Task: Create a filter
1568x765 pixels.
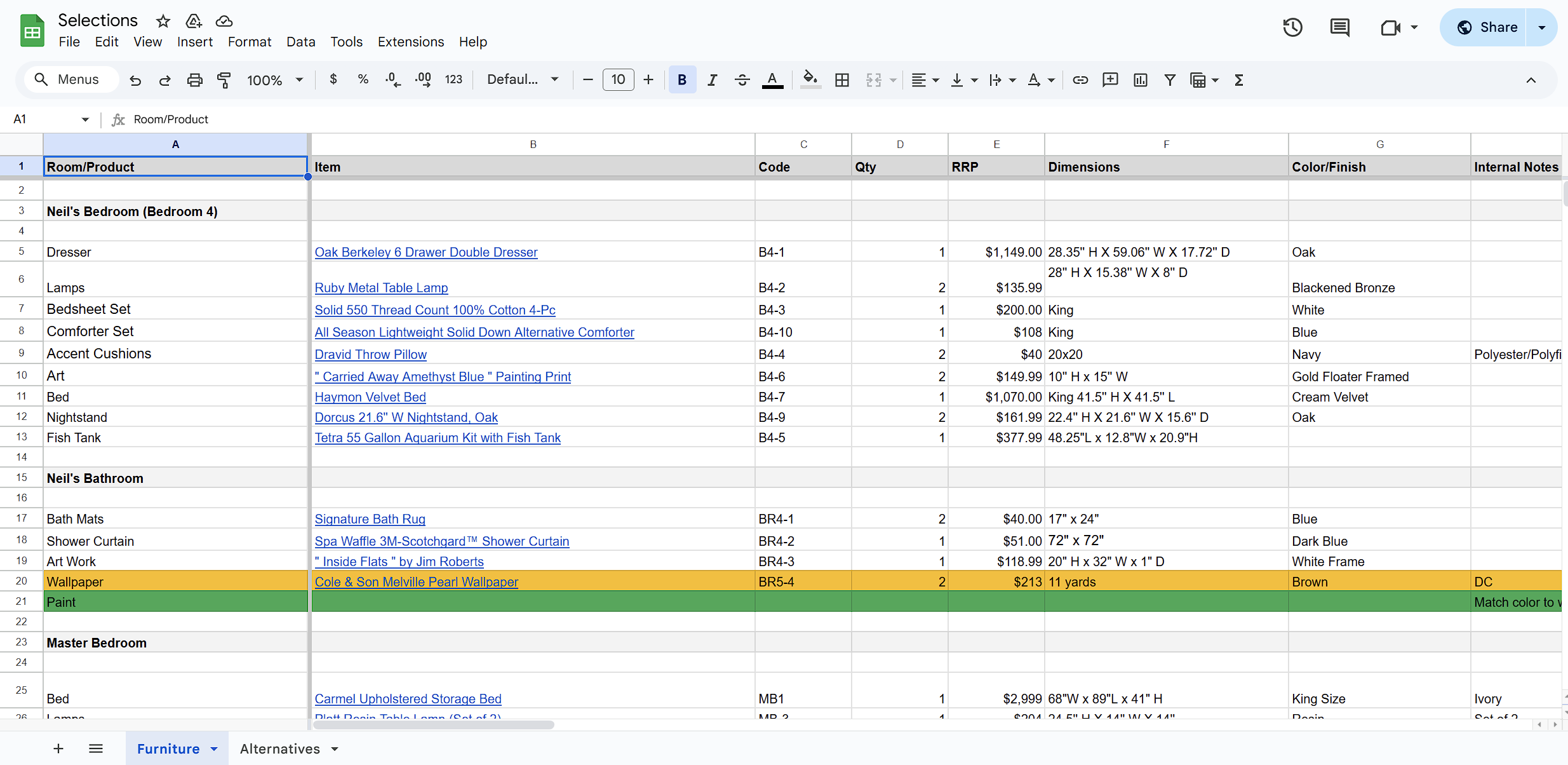Action: 1170,80
